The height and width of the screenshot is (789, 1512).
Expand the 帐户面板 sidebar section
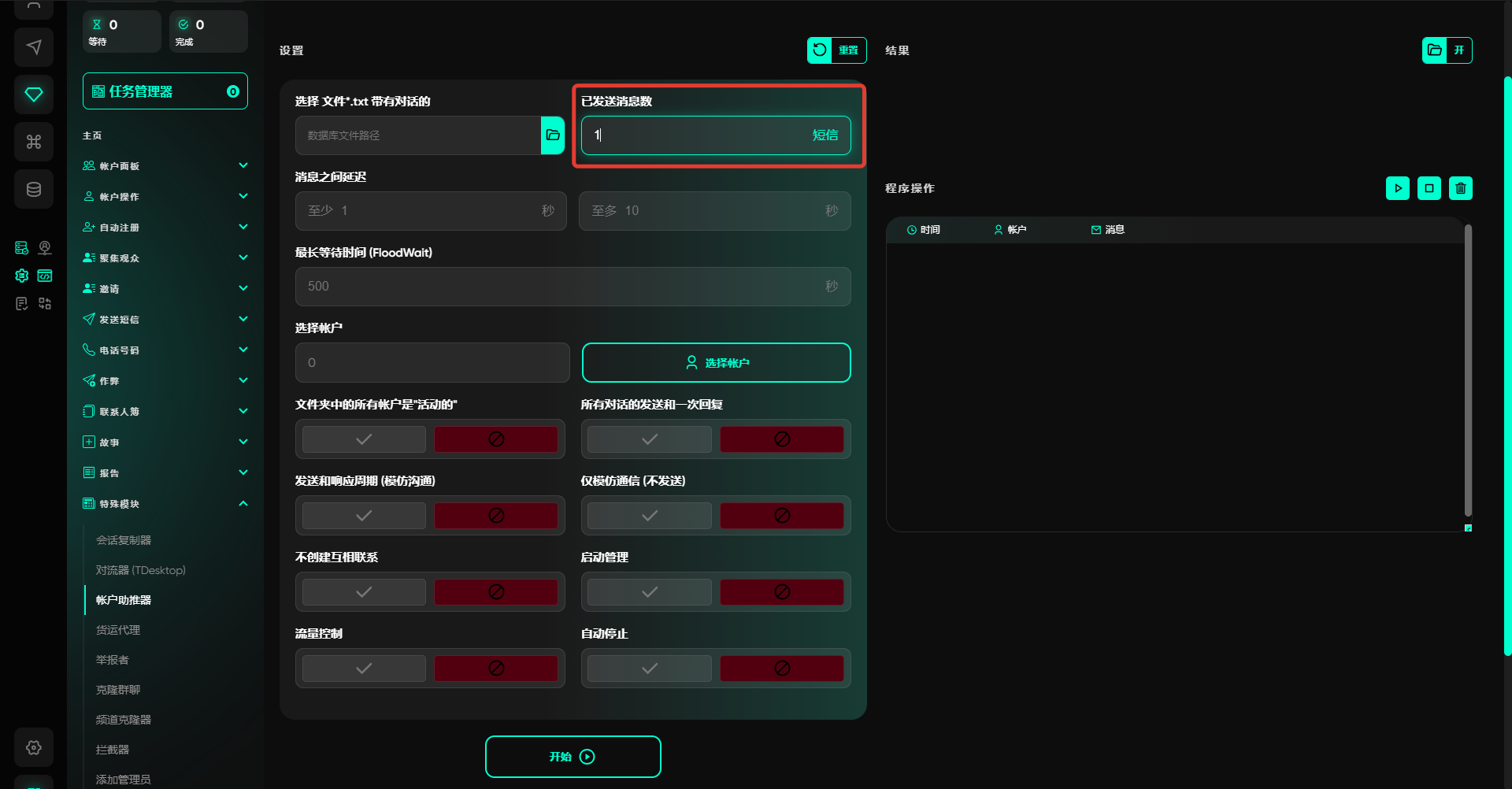pyautogui.click(x=165, y=166)
